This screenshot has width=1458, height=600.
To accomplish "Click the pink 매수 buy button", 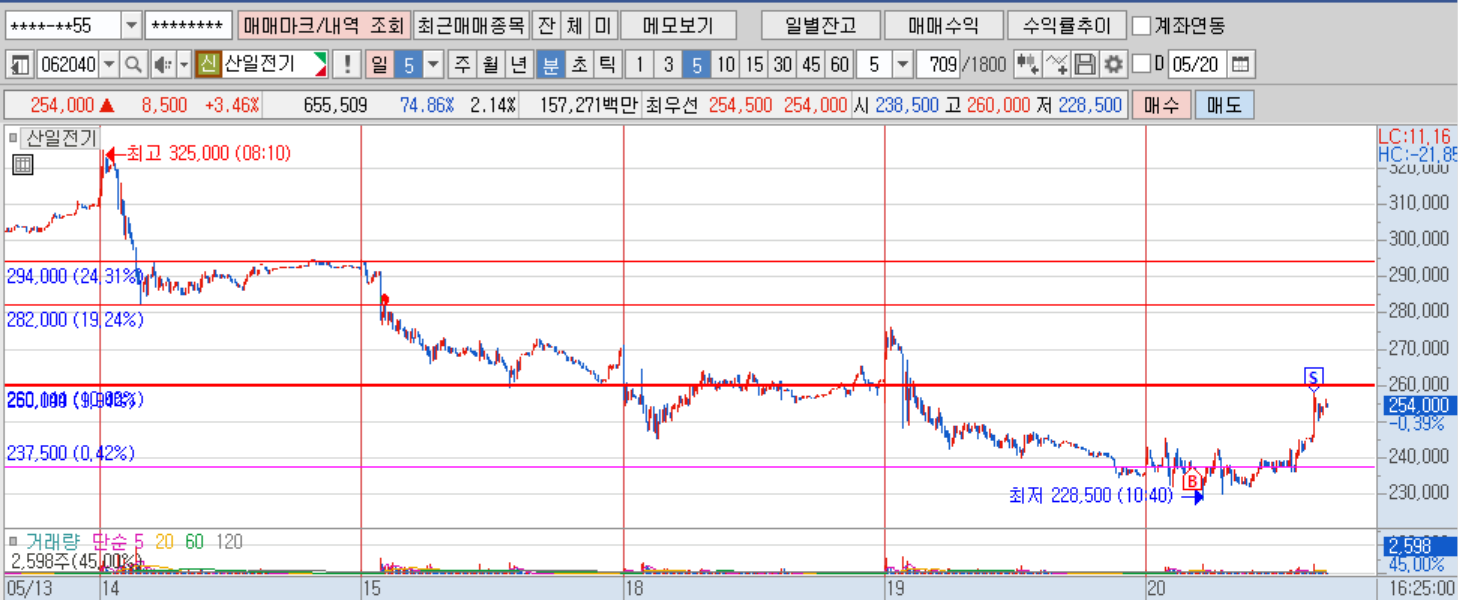I will [1162, 105].
